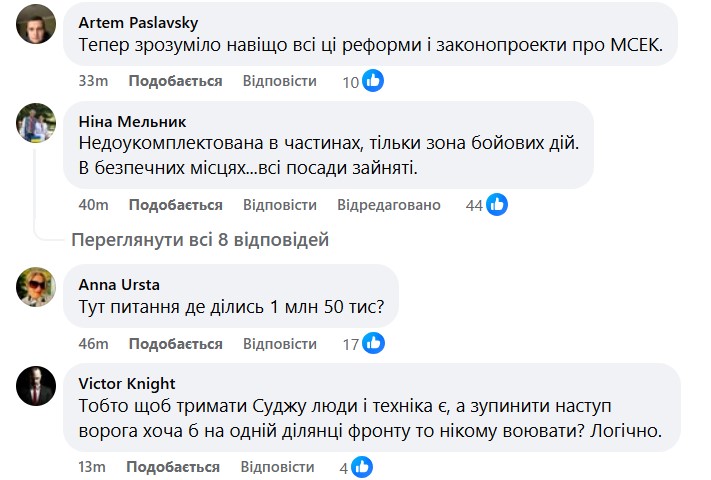Open Anna Ursta's profile name link
Viewport: 711px width, 480px height.
pos(118,283)
